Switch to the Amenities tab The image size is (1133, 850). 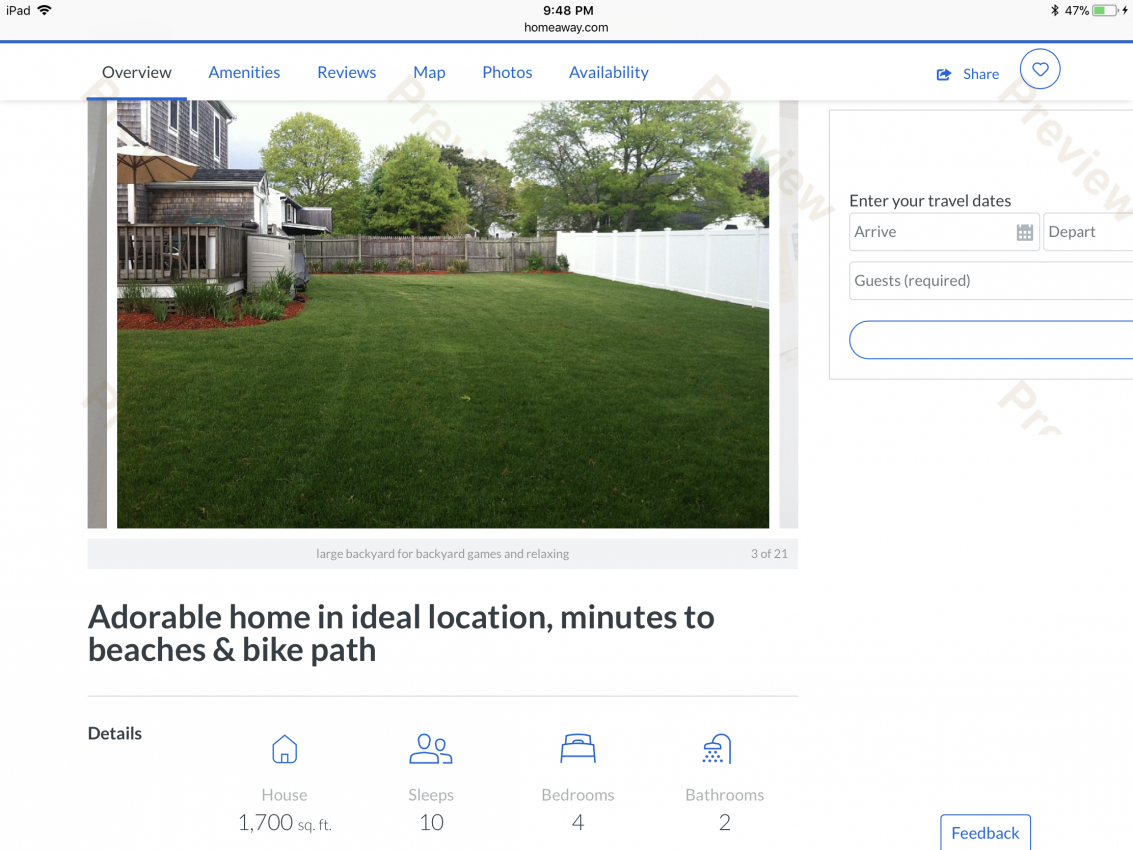tap(244, 72)
